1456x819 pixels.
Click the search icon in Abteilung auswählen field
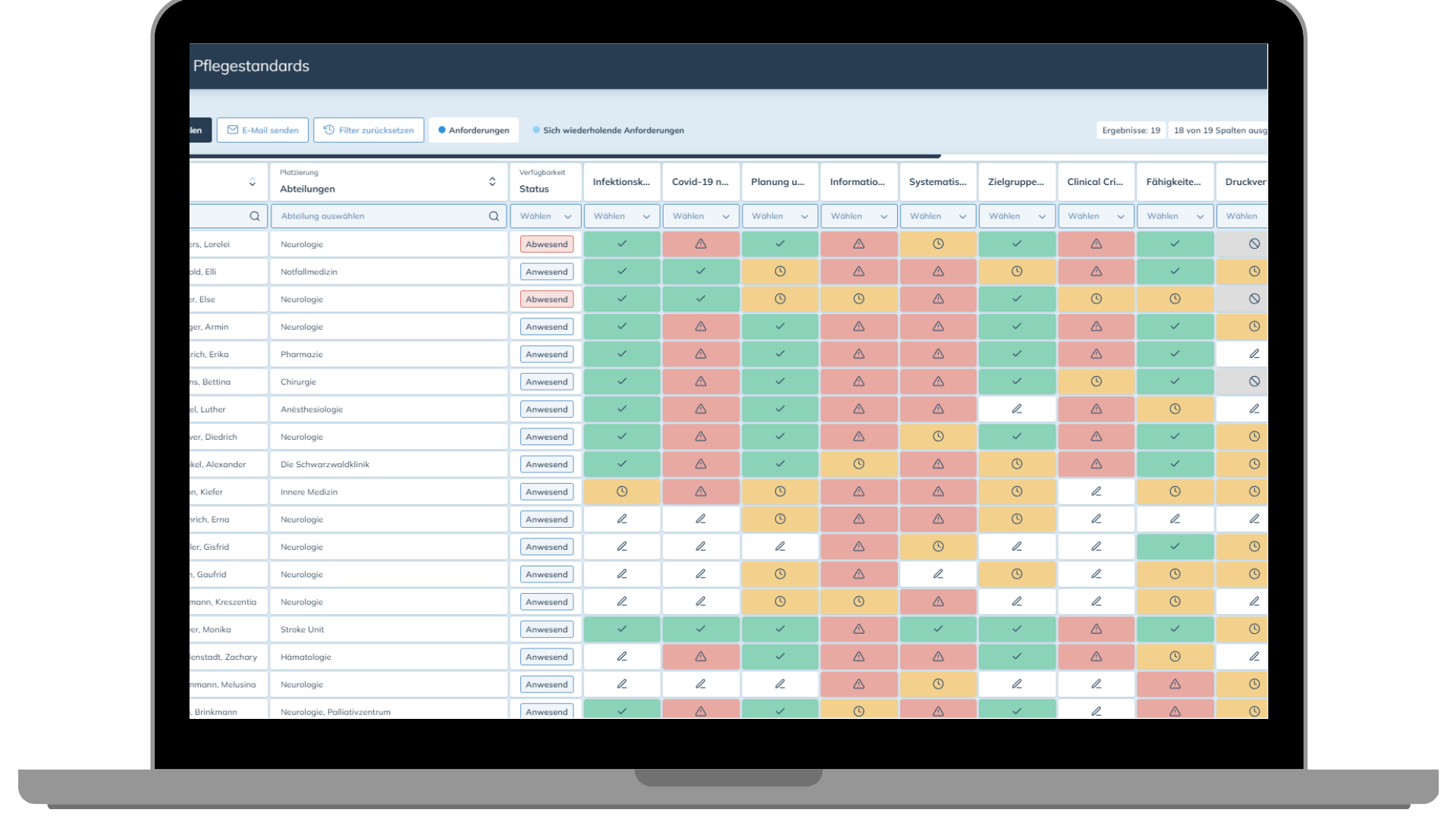click(x=494, y=217)
